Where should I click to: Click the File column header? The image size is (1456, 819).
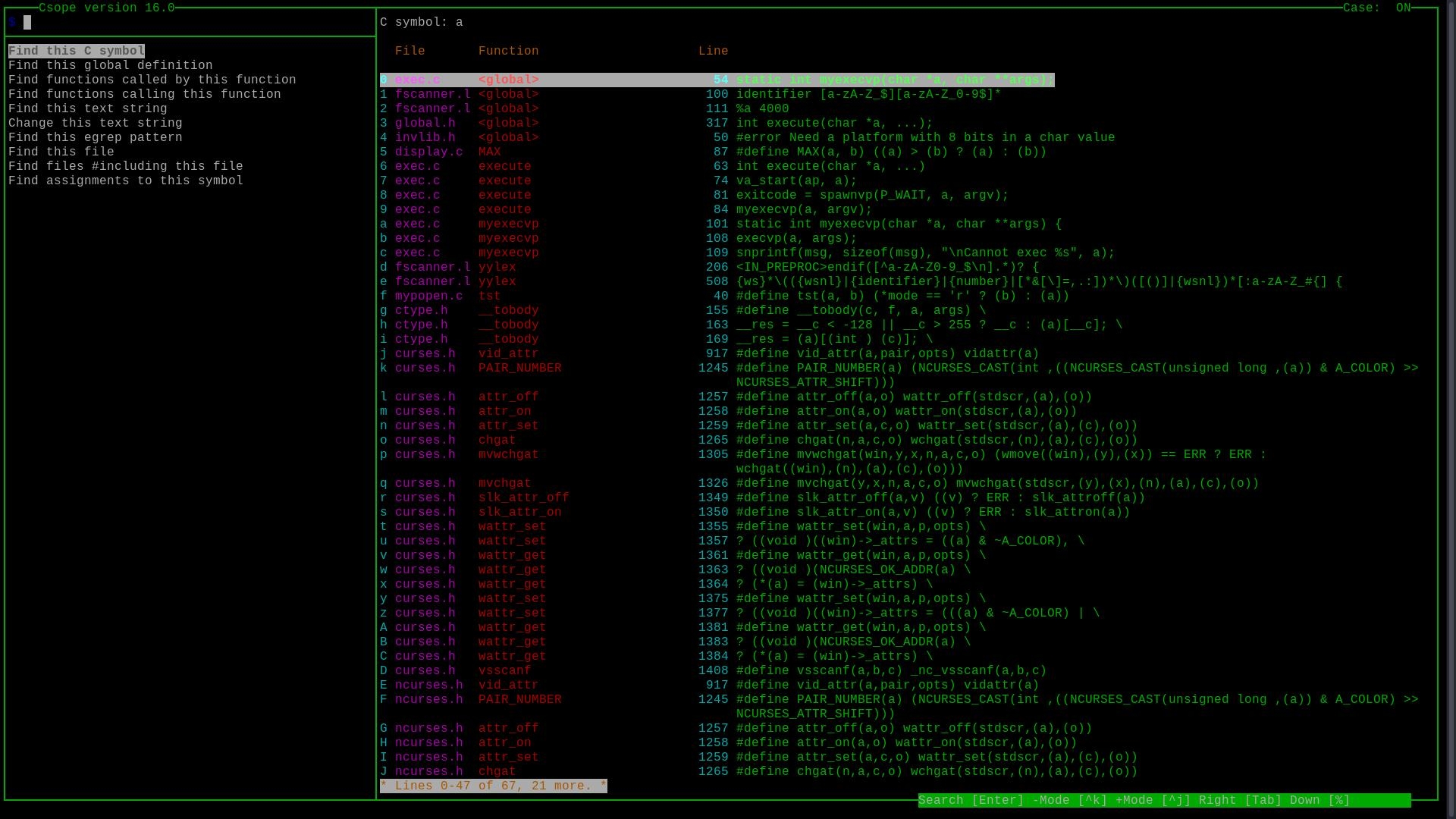click(x=409, y=51)
